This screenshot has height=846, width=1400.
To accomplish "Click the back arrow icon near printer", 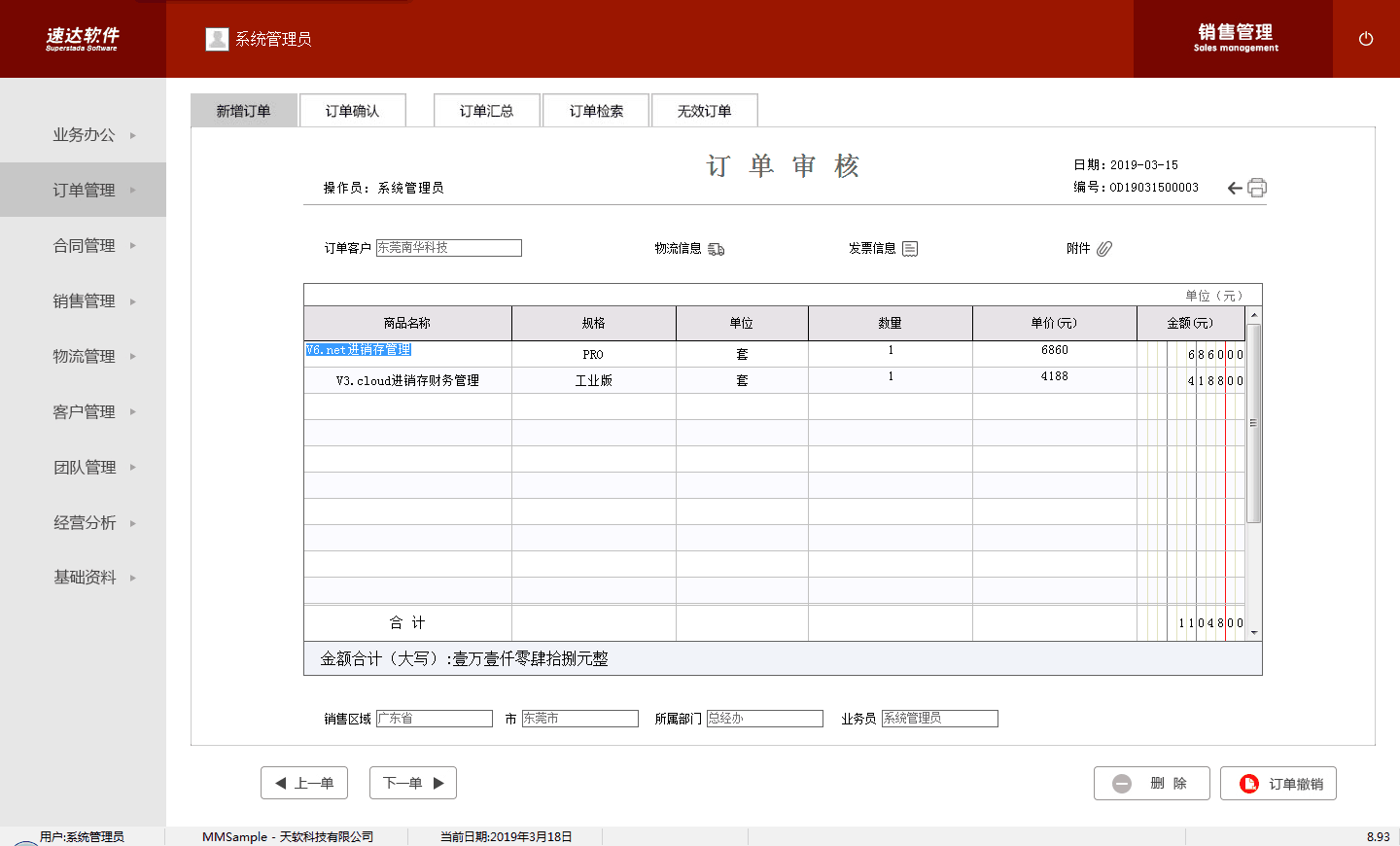I will click(1235, 188).
